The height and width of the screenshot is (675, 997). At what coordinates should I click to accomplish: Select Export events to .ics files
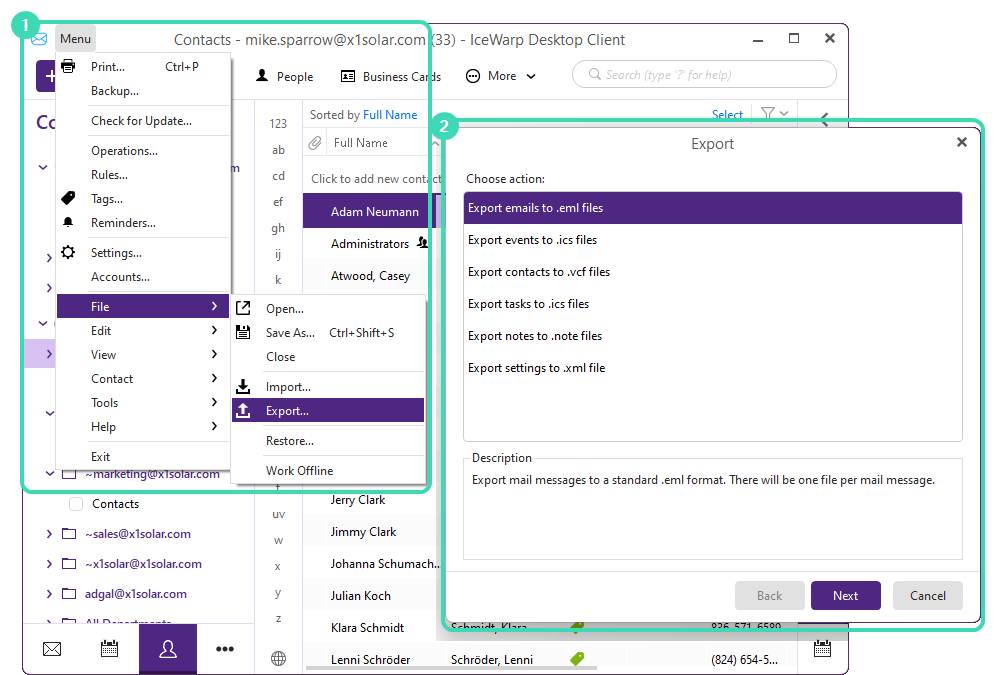pos(713,240)
